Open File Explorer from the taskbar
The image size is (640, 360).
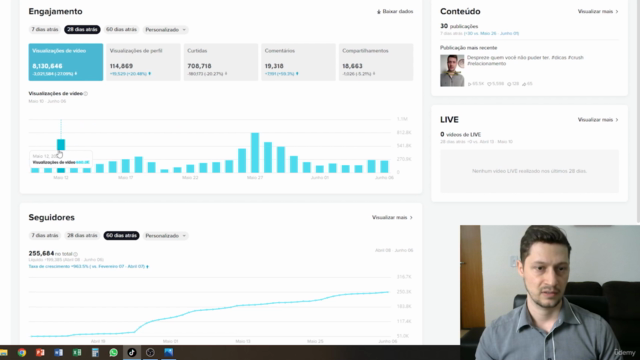click(x=4, y=353)
